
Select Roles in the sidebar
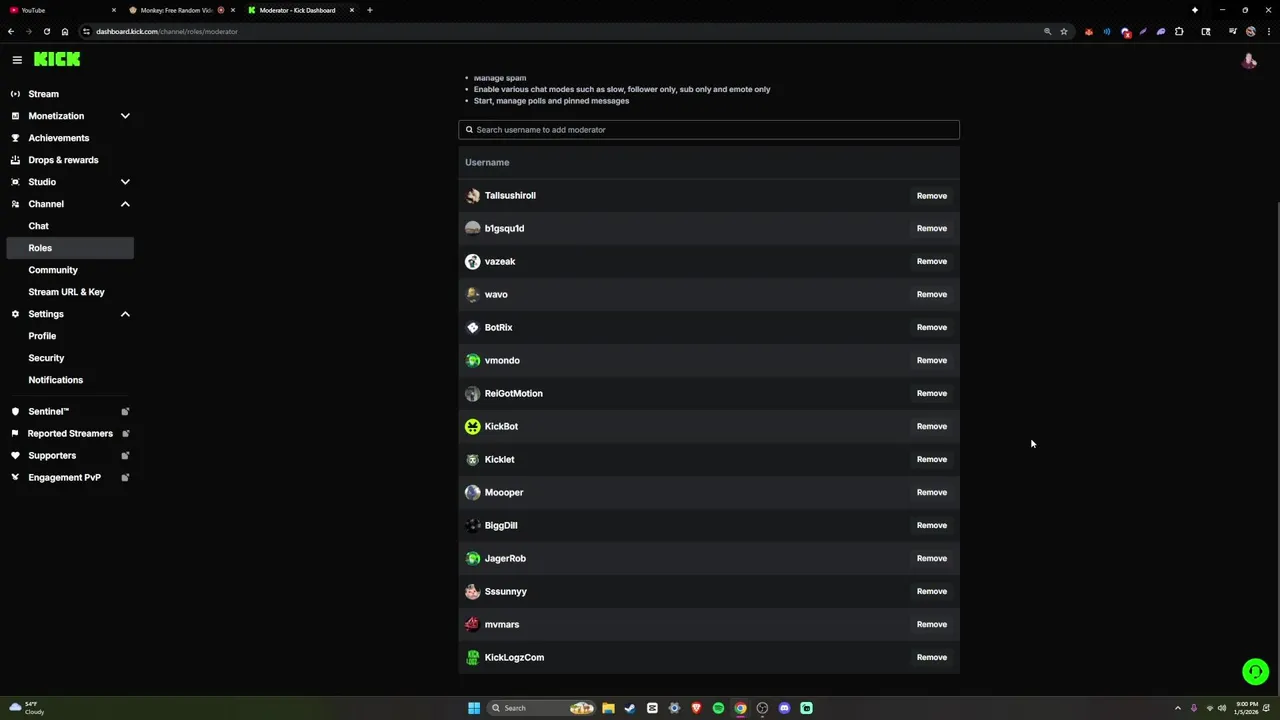pyautogui.click(x=70, y=248)
